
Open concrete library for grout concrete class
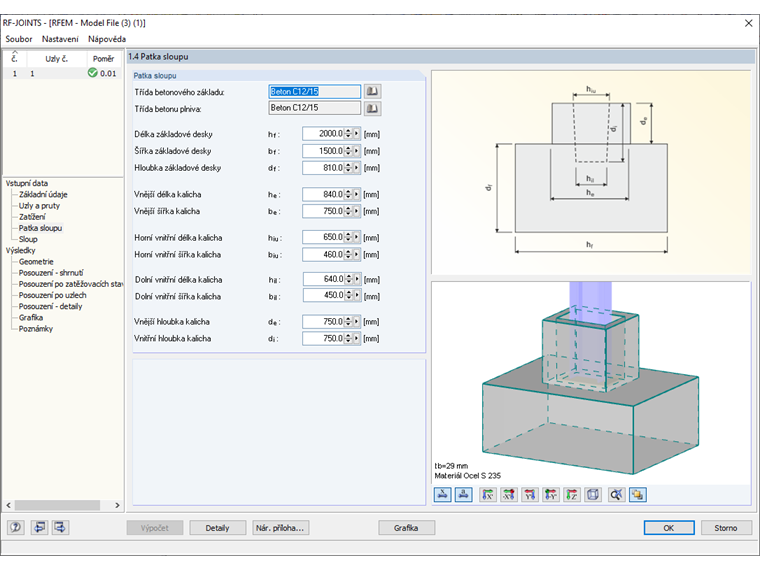click(372, 108)
